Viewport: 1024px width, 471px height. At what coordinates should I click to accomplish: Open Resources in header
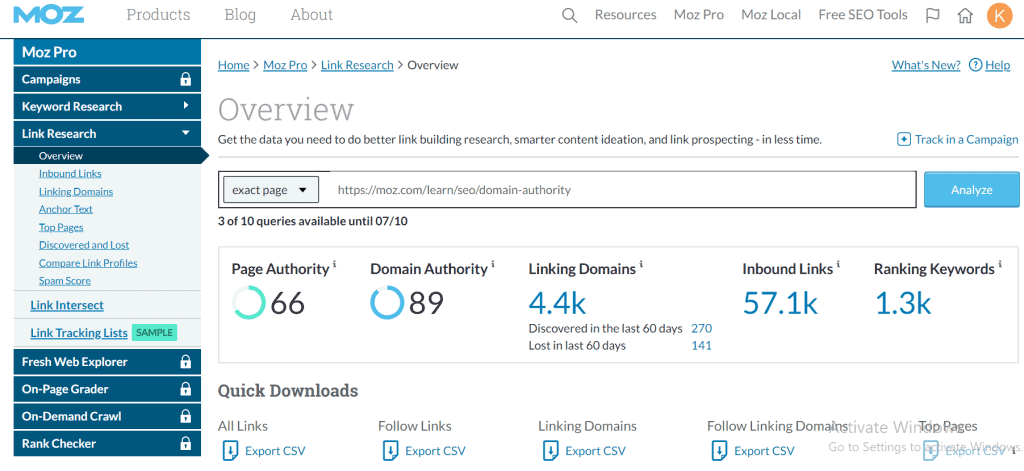point(626,14)
